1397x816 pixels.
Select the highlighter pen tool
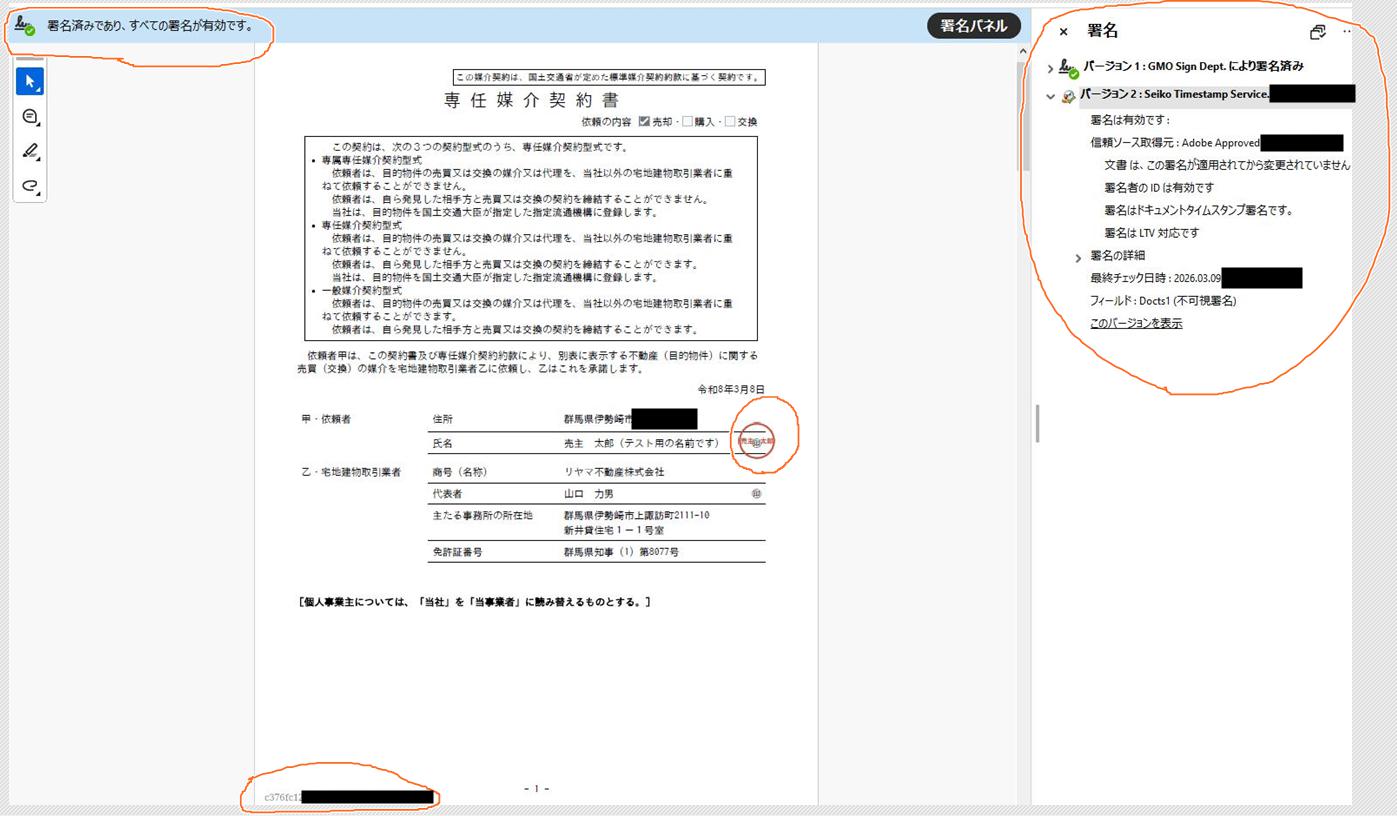[x=30, y=151]
